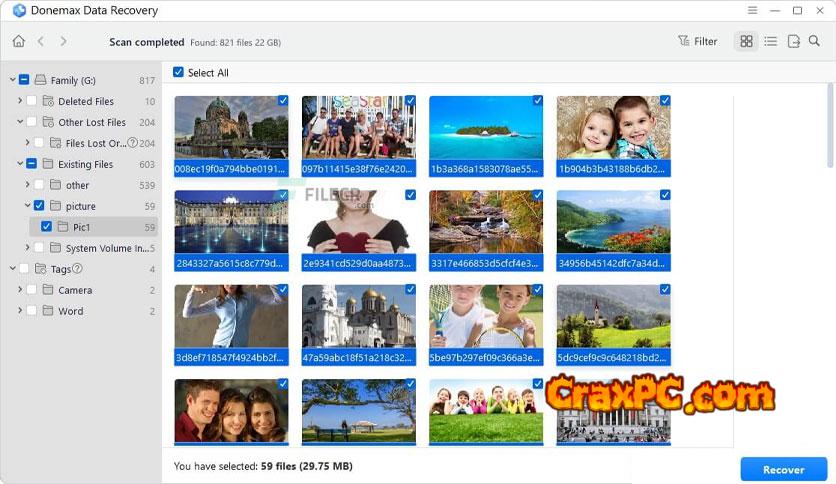
Task: Click the Deleted Files folder icon
Action: click(48, 101)
